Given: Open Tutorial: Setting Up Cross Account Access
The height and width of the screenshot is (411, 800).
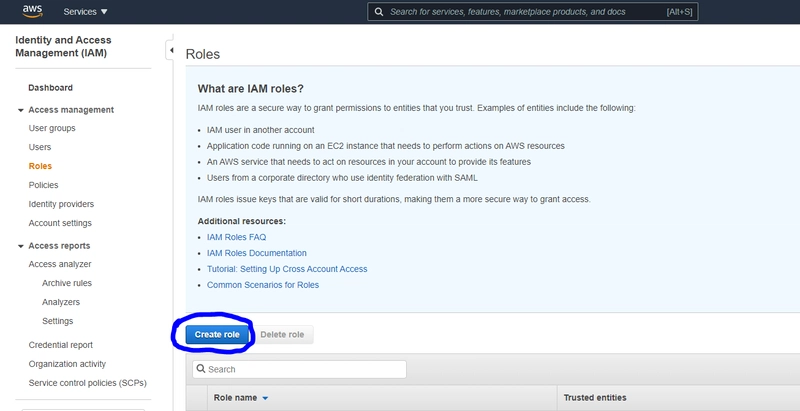Looking at the screenshot, I should [x=287, y=269].
